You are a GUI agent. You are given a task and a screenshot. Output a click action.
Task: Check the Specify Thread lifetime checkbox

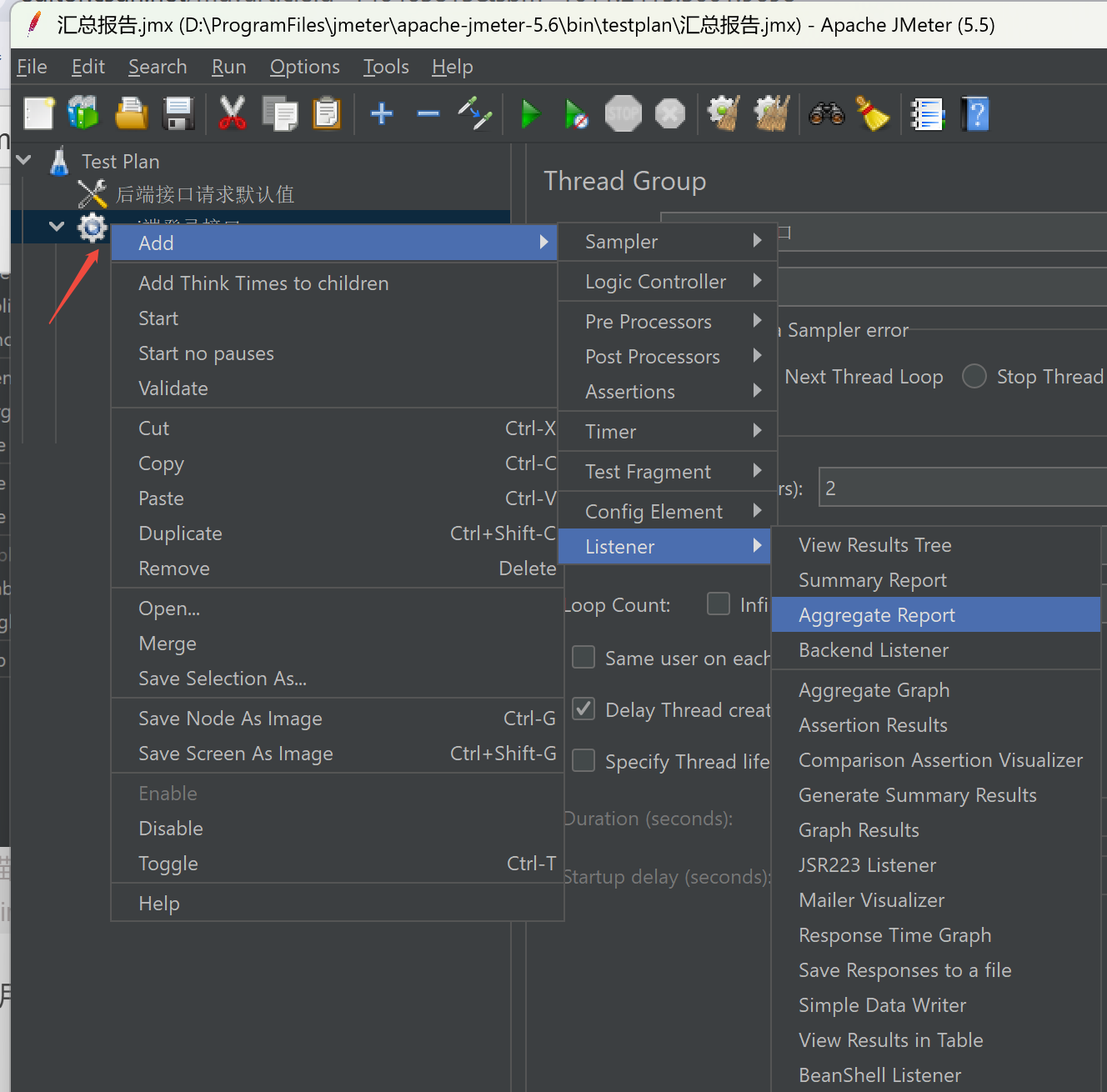(584, 760)
